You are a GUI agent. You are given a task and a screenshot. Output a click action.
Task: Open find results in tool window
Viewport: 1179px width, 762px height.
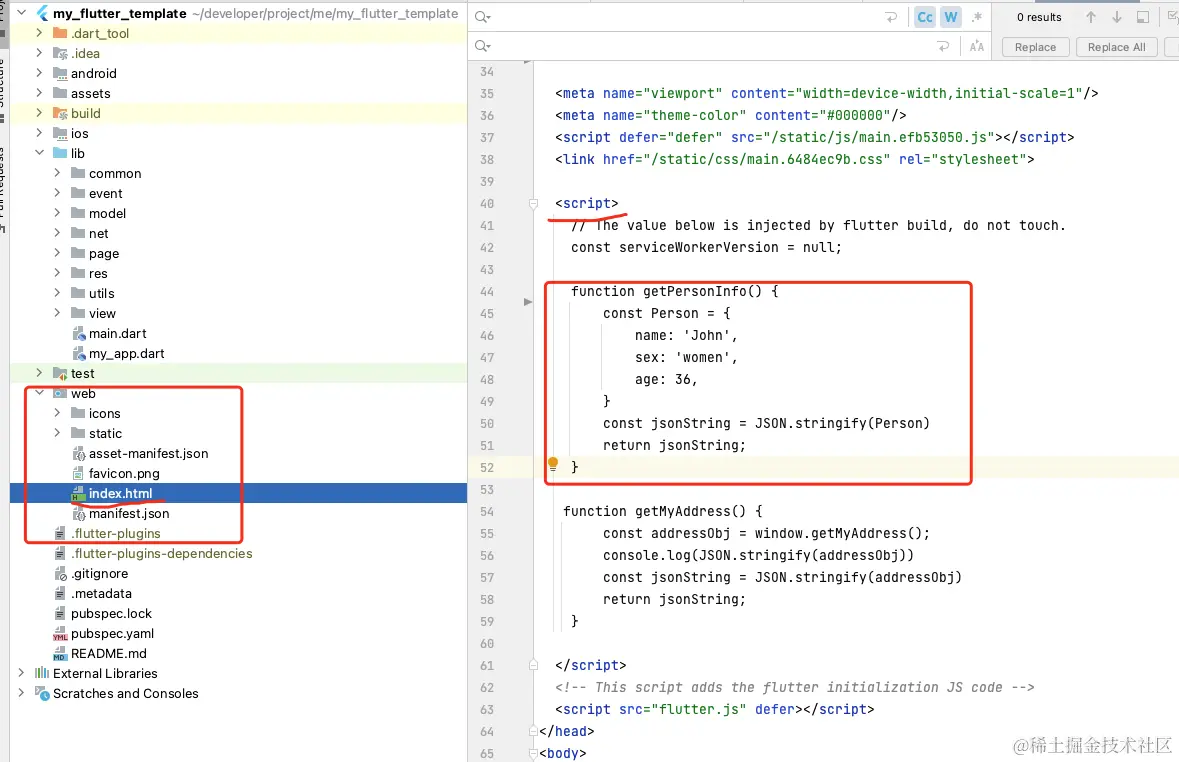click(x=1143, y=17)
